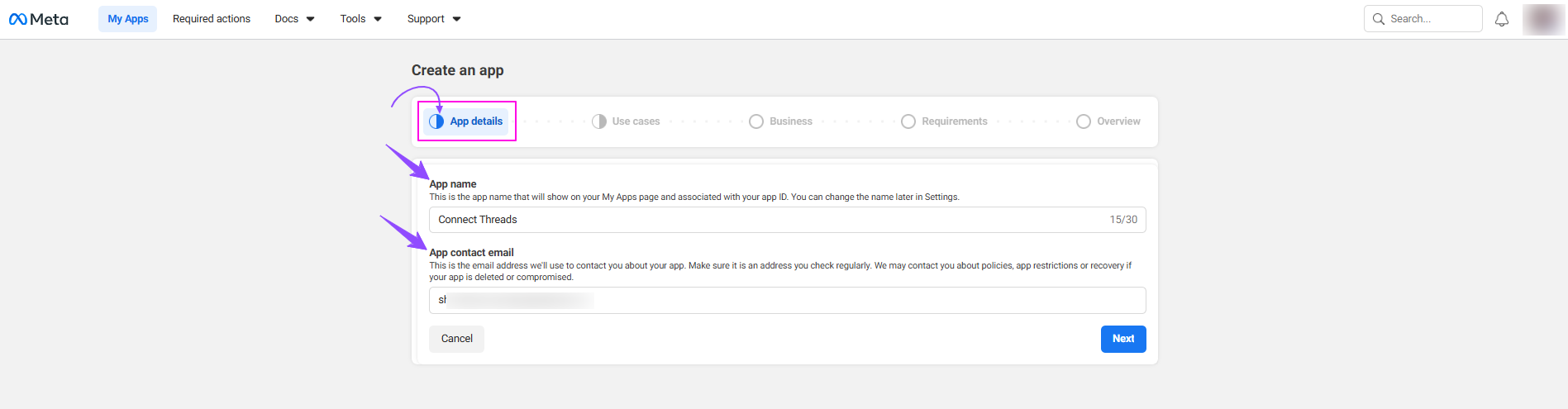Click the contact email description text
The width and height of the screenshot is (1568, 409).
[x=780, y=271]
